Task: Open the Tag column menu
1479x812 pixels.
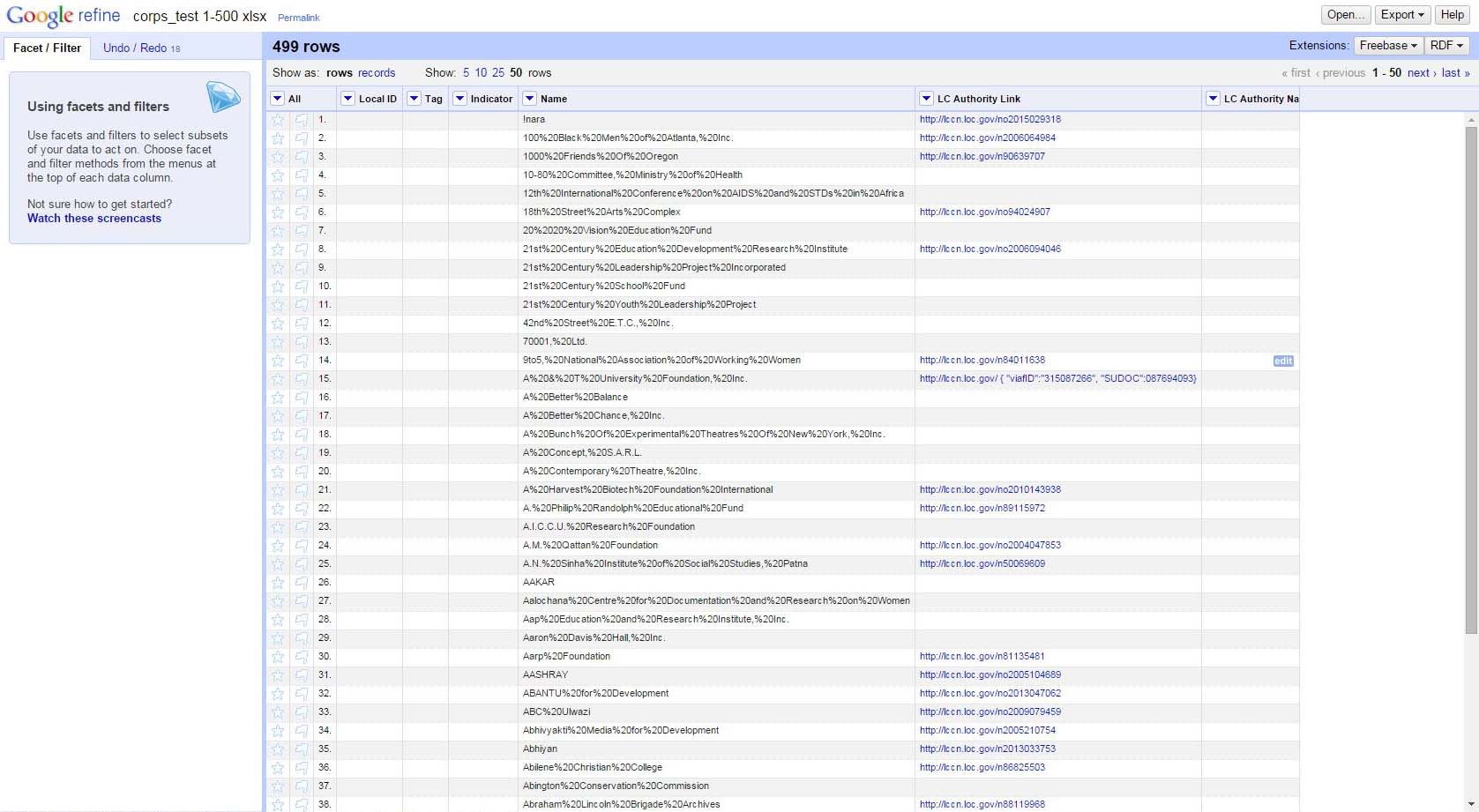Action: 414,99
